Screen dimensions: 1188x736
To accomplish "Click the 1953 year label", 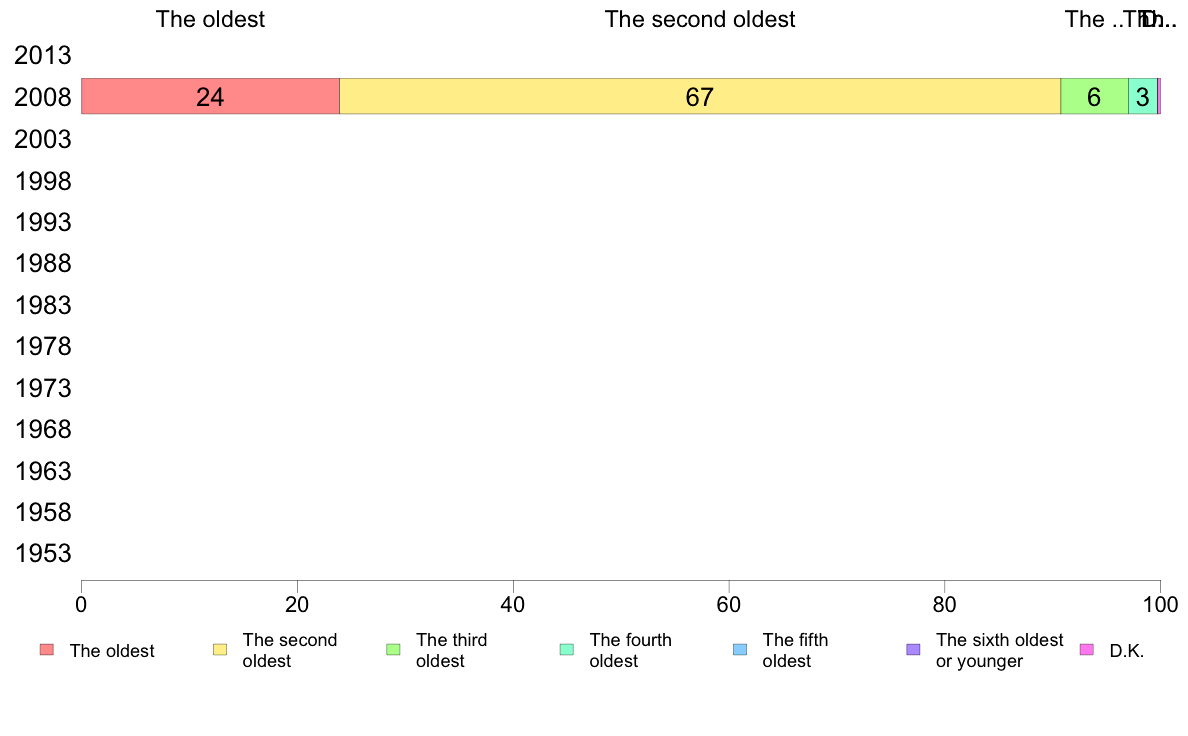I will click(43, 553).
